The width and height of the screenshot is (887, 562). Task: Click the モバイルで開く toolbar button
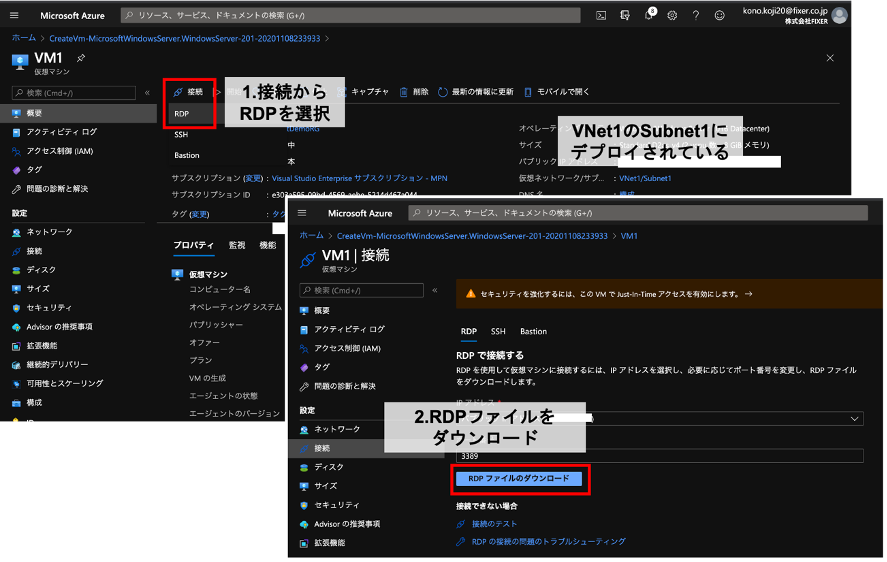point(557,92)
